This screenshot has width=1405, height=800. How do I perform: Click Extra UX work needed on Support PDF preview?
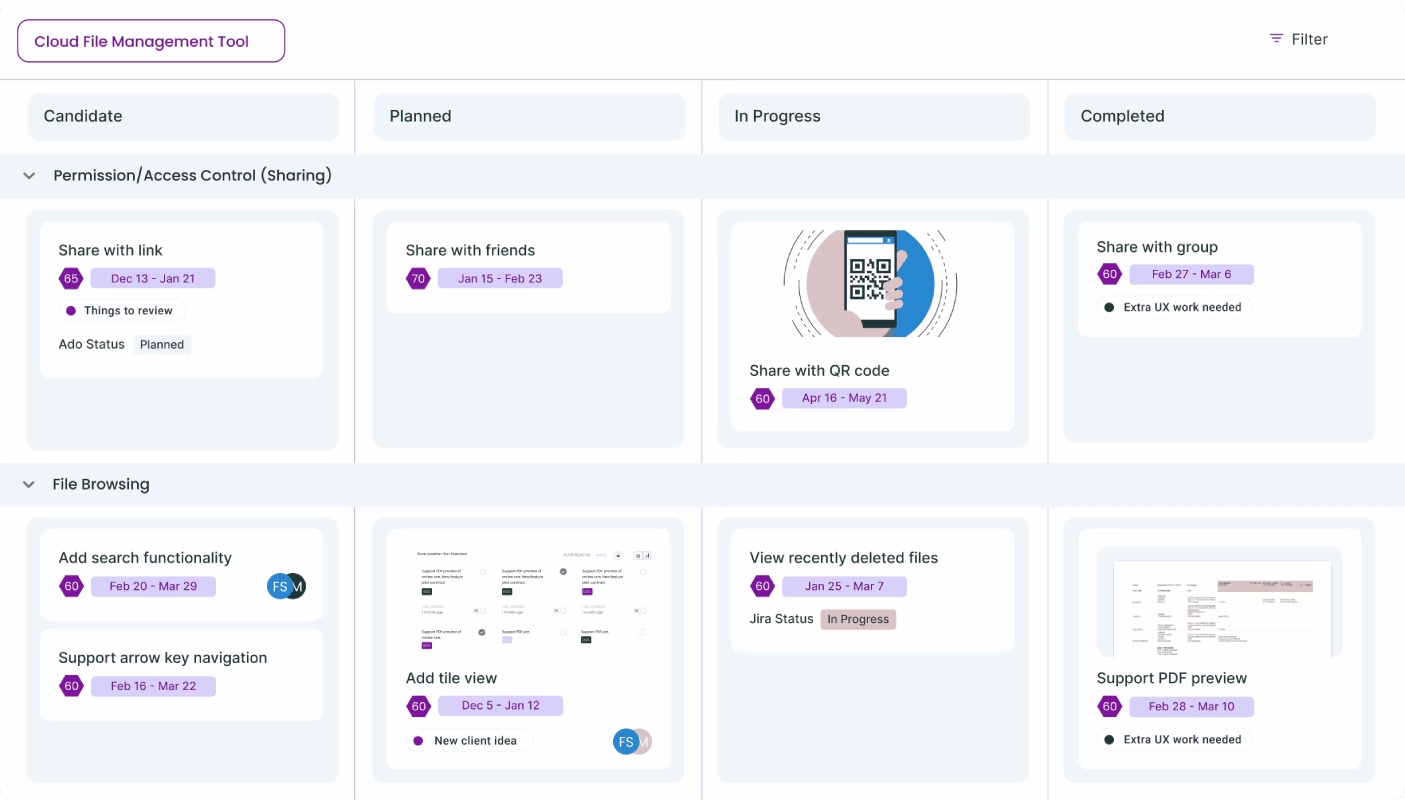coord(1174,740)
